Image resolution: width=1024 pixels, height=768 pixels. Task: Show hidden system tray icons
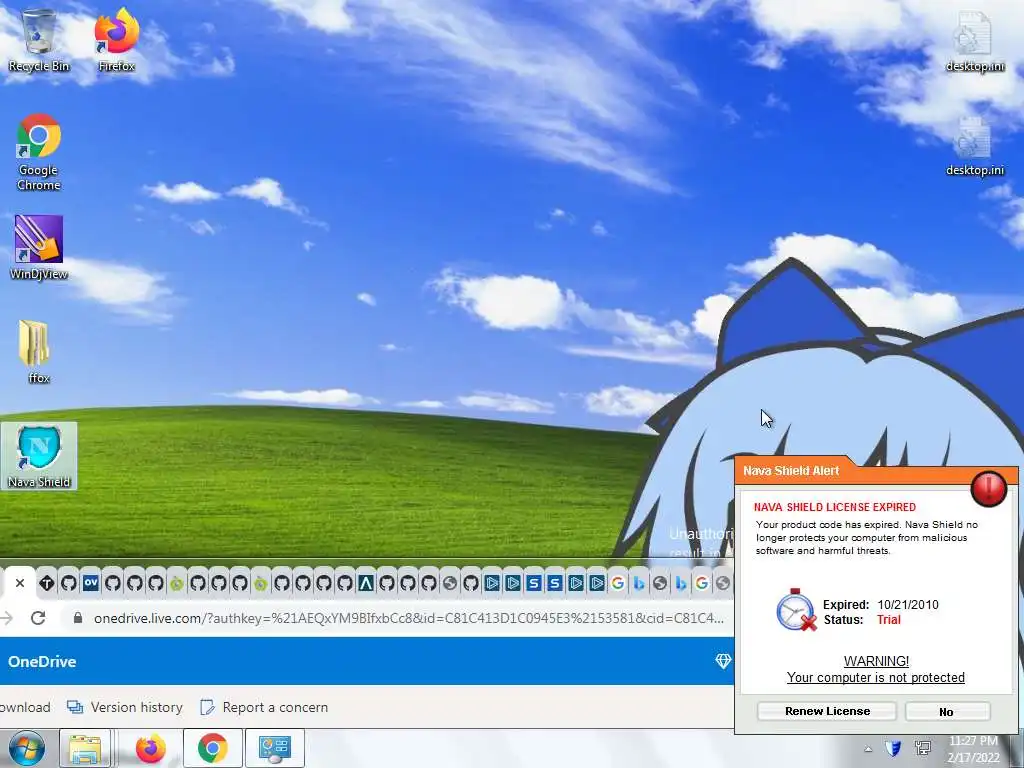click(x=868, y=749)
